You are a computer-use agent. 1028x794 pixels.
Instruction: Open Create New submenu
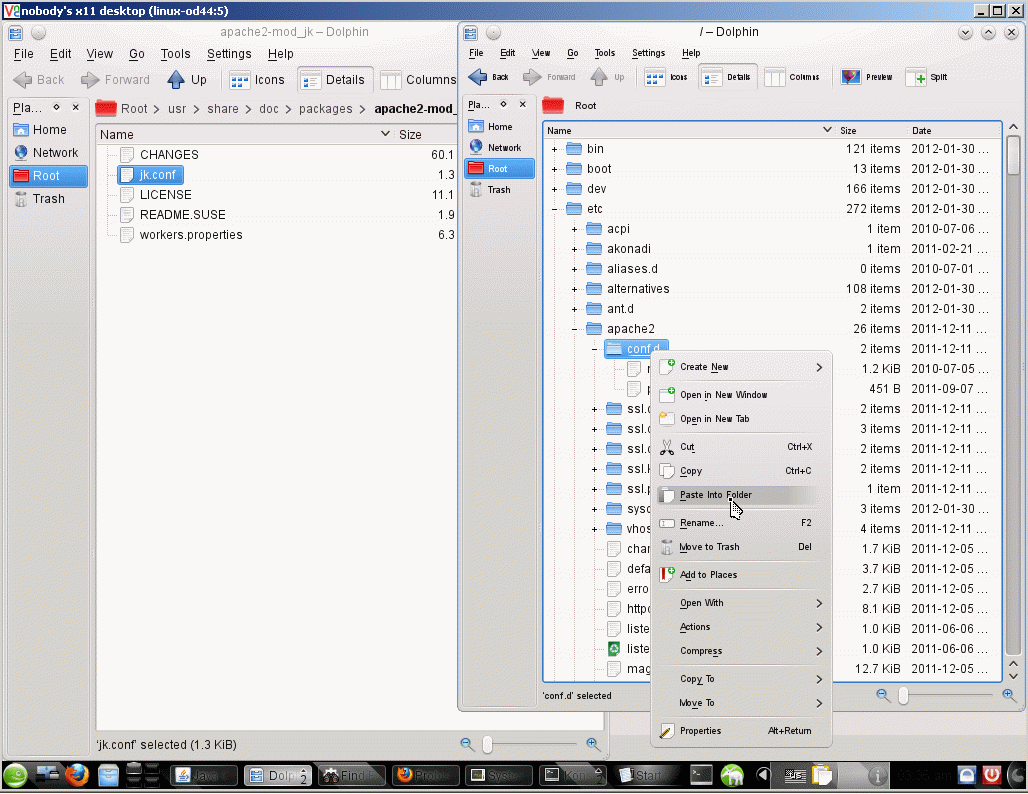[x=740, y=367]
